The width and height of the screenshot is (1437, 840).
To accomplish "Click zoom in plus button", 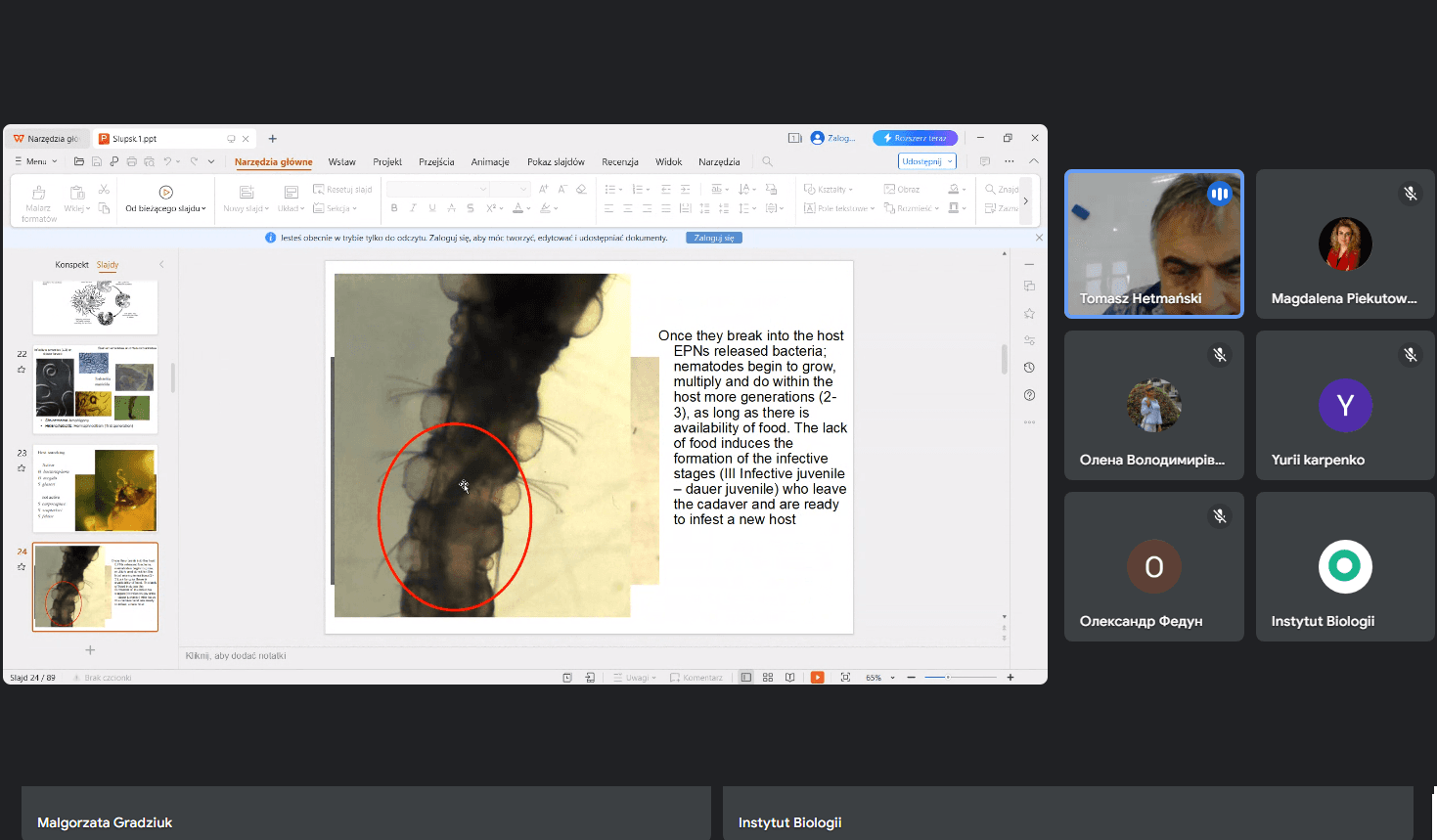I will click(x=1010, y=677).
